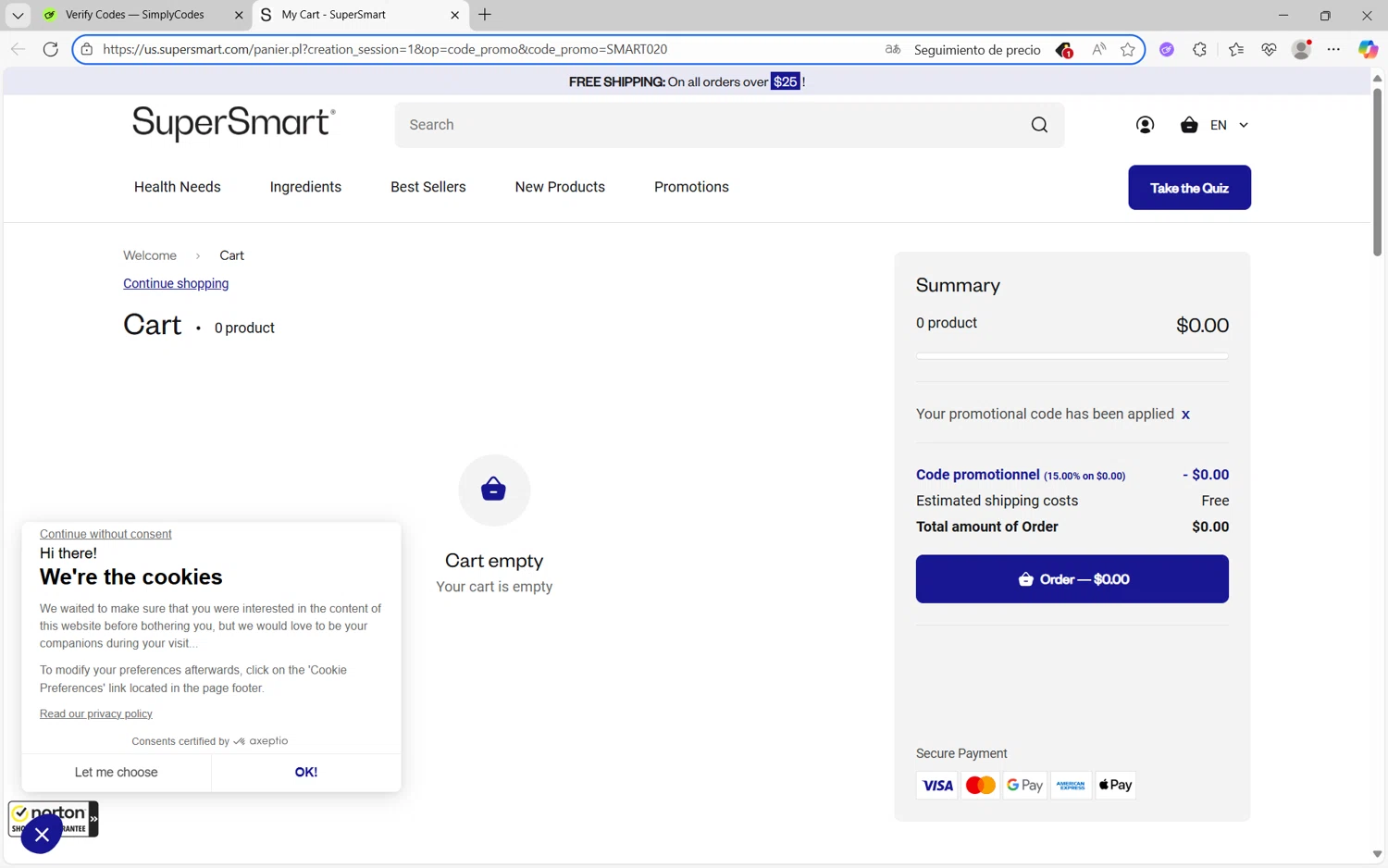Open the Copilot sidebar icon
The image size is (1388, 868).
tap(1368, 50)
